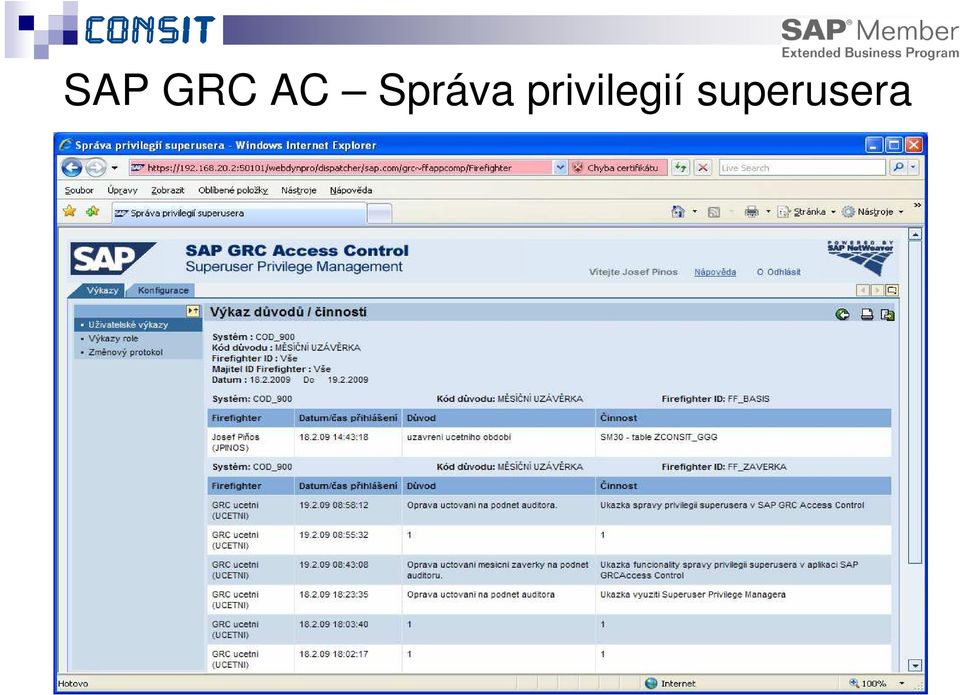The image size is (960, 695).
Task: Click the green Back arrow report icon
Action: (842, 315)
